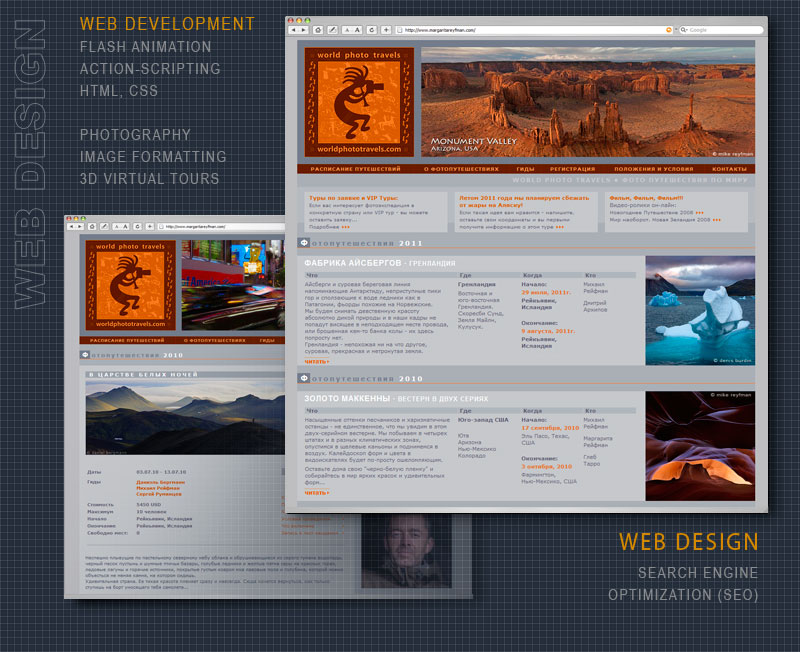Screen dimensions: 800x652
Task: Increase text size with large A, front browser
Action: [357, 30]
